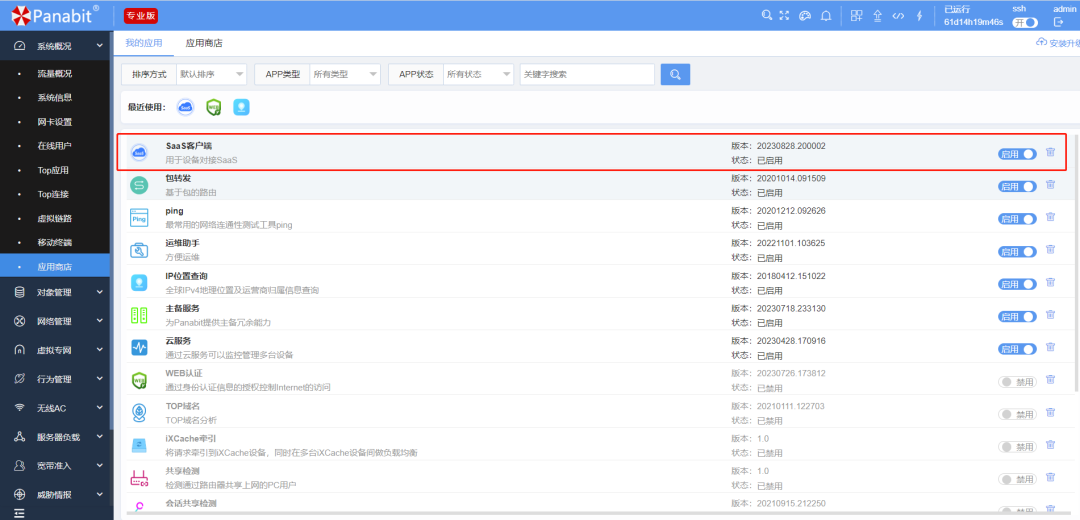Delete the ping app
Screen dimensions: 1080x520
pyautogui.click(x=1050, y=217)
